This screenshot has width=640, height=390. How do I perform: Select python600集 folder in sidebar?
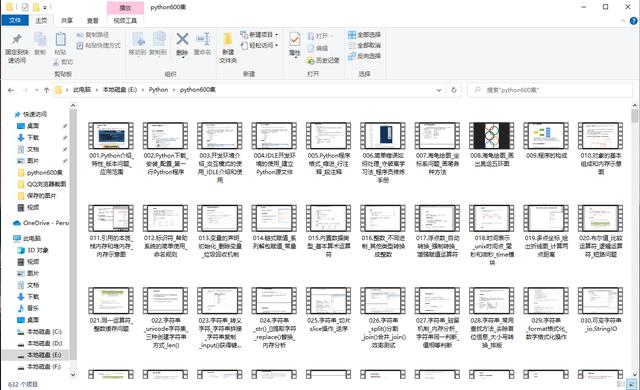coord(40,173)
